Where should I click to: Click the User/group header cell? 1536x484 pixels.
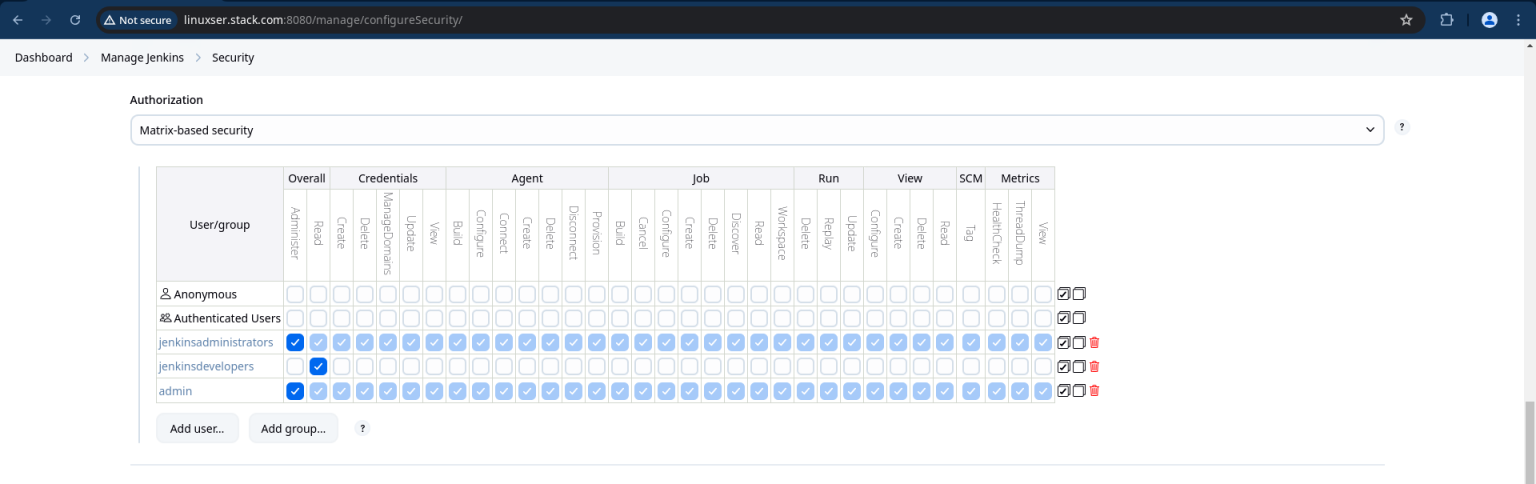click(x=220, y=225)
